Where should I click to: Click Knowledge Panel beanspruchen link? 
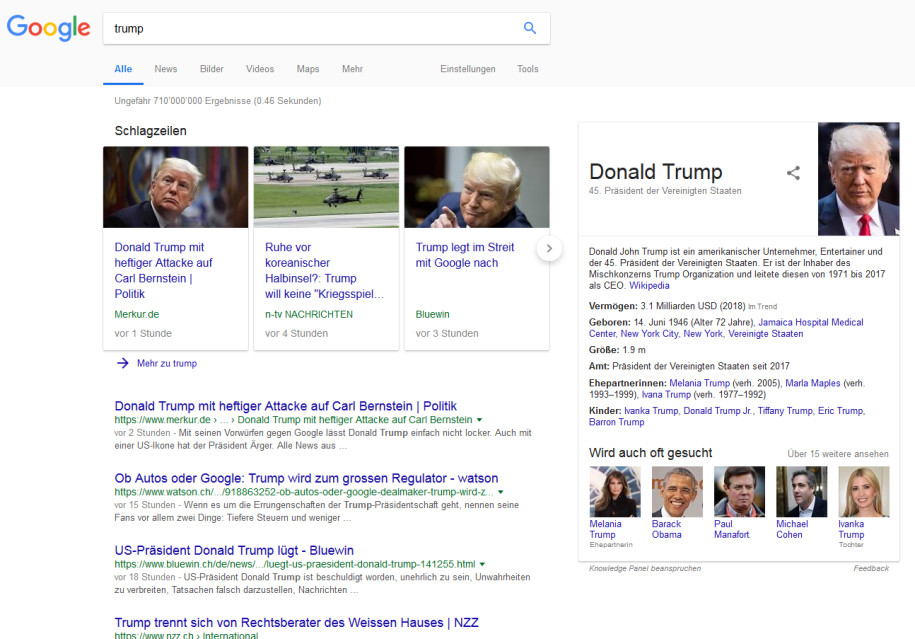point(645,568)
